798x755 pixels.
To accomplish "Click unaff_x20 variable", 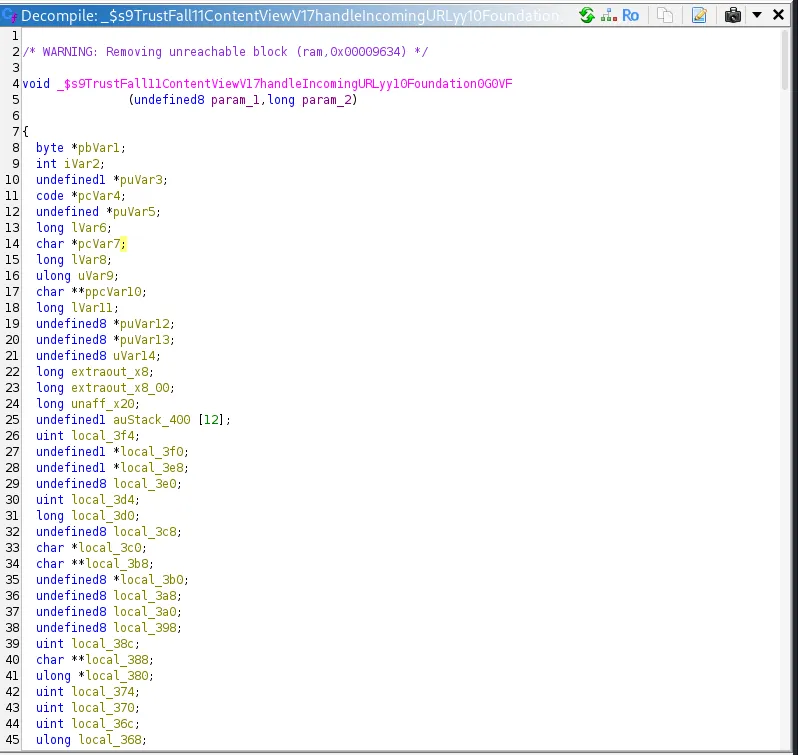I will pos(102,404).
